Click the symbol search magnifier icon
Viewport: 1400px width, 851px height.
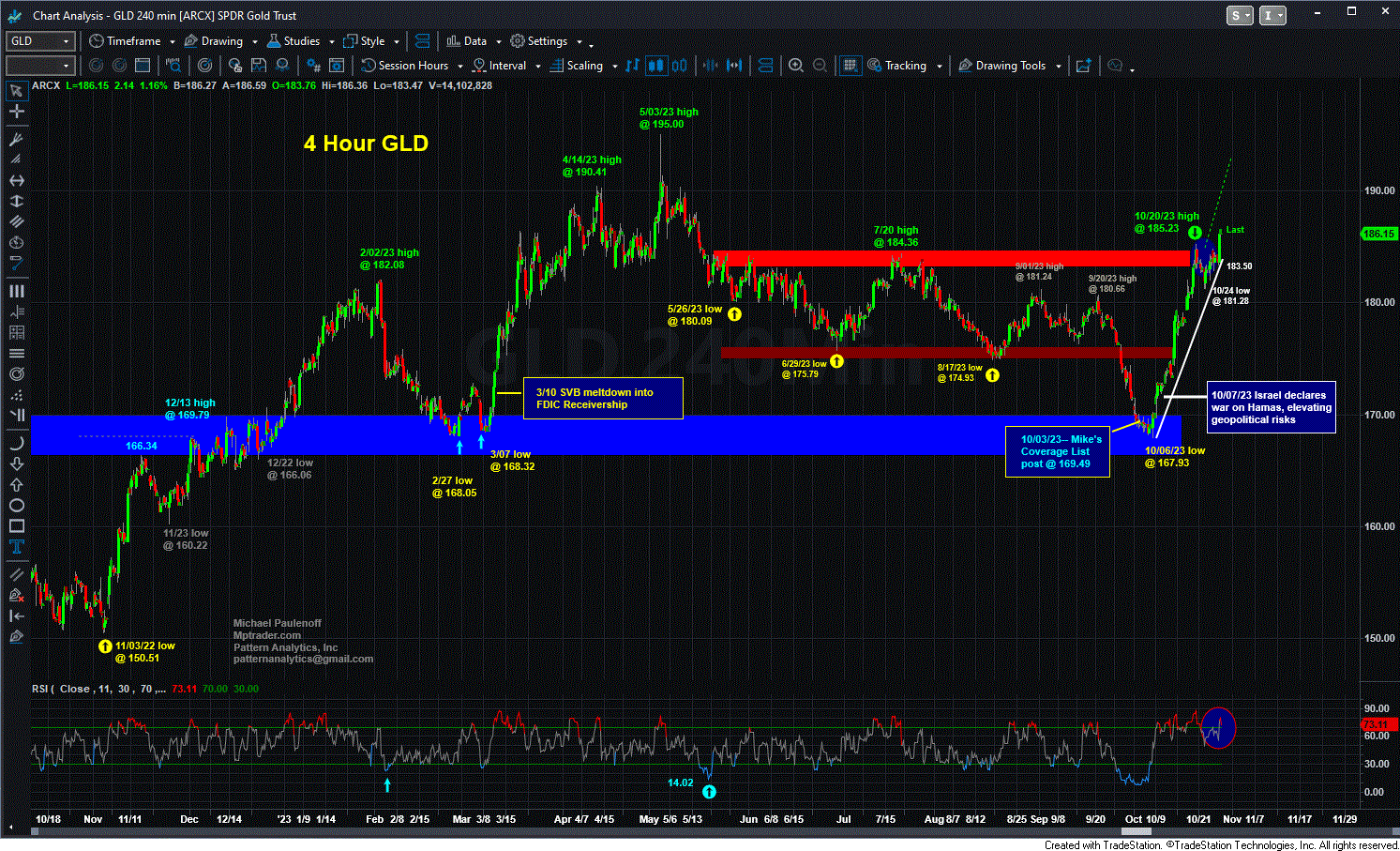tap(173, 66)
